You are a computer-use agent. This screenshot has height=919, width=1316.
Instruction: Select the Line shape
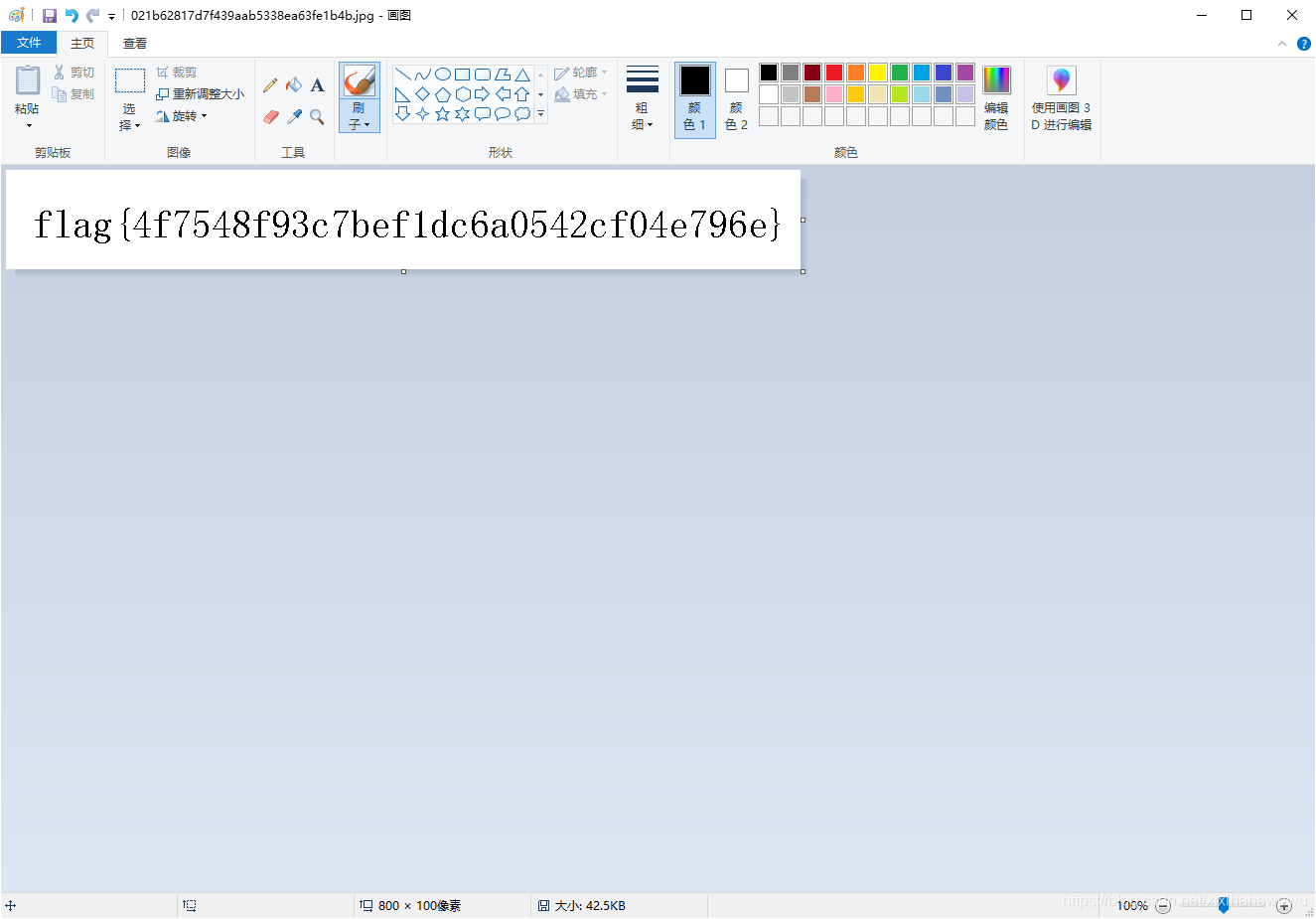(x=403, y=75)
